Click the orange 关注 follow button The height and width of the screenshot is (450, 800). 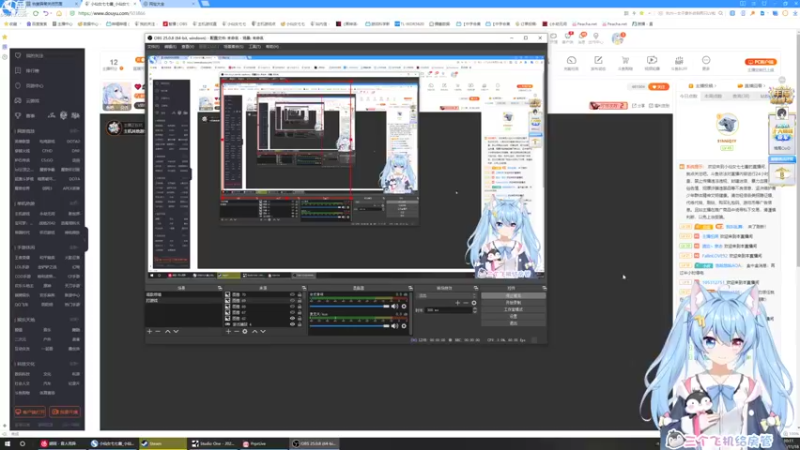[x=659, y=87]
